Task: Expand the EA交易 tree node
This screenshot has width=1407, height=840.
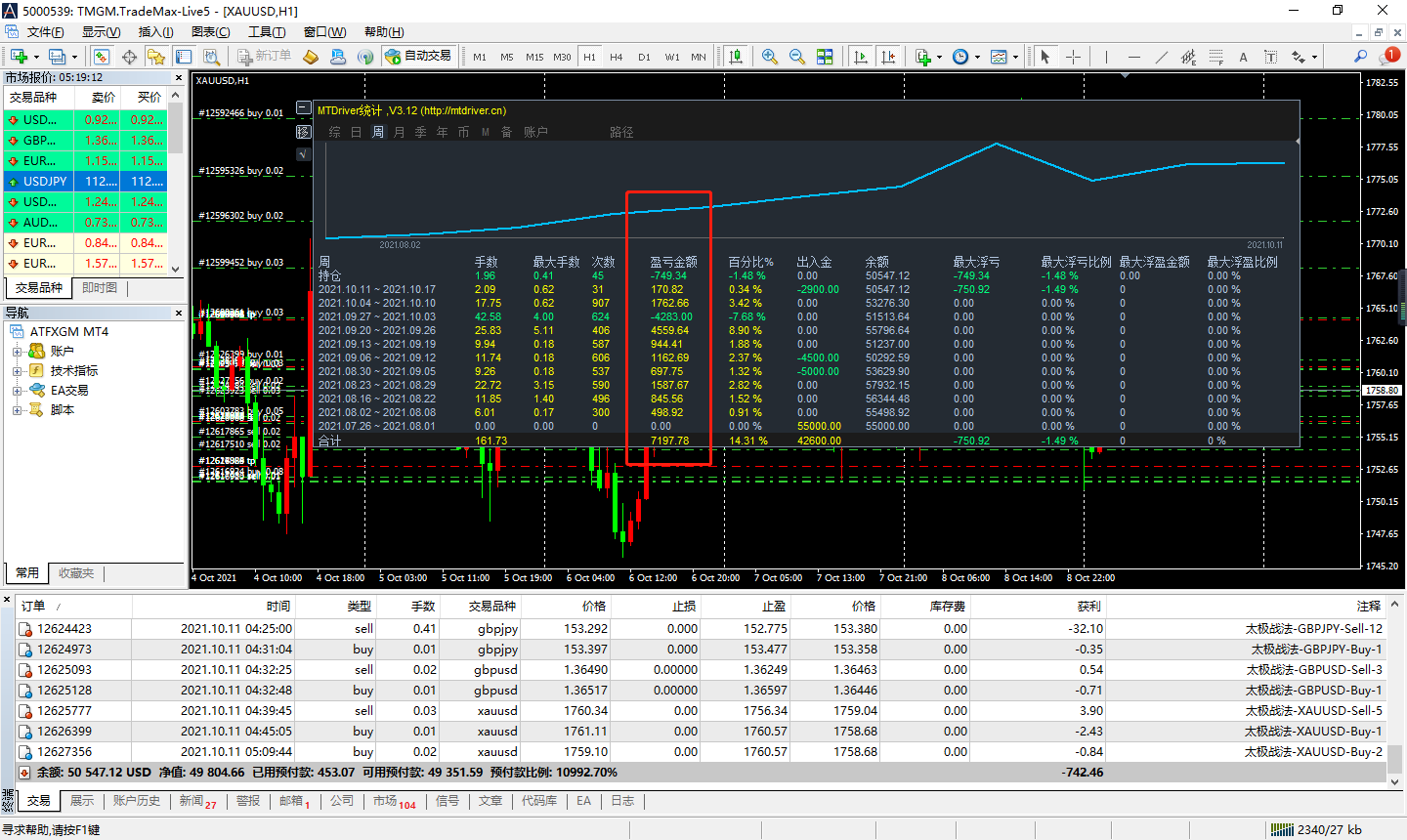Action: [x=17, y=391]
